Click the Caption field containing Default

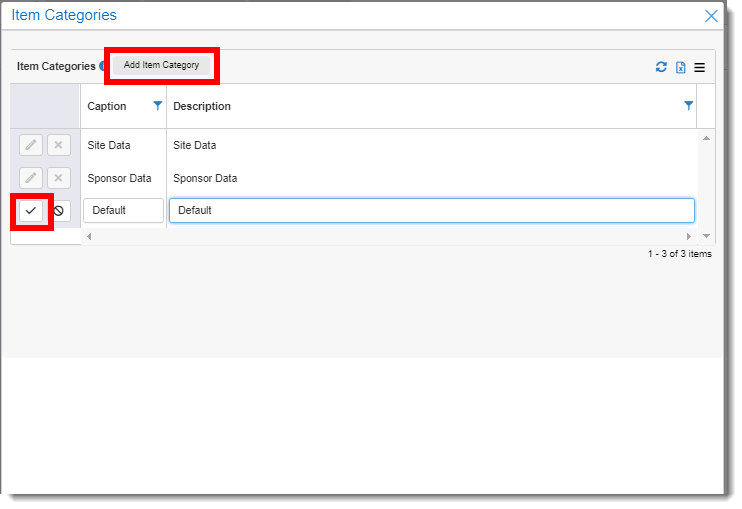124,211
